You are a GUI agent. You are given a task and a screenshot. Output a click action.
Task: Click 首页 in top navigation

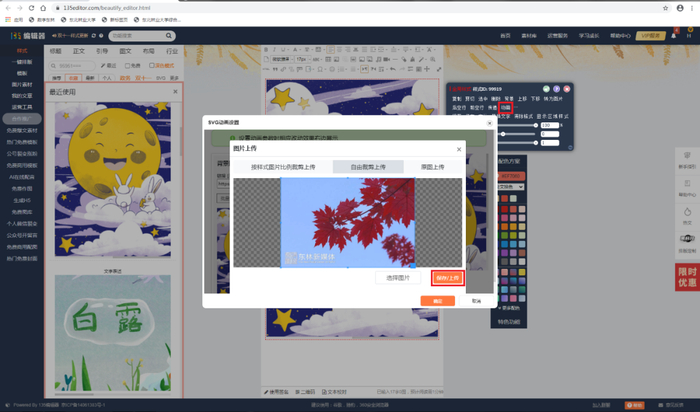point(505,36)
